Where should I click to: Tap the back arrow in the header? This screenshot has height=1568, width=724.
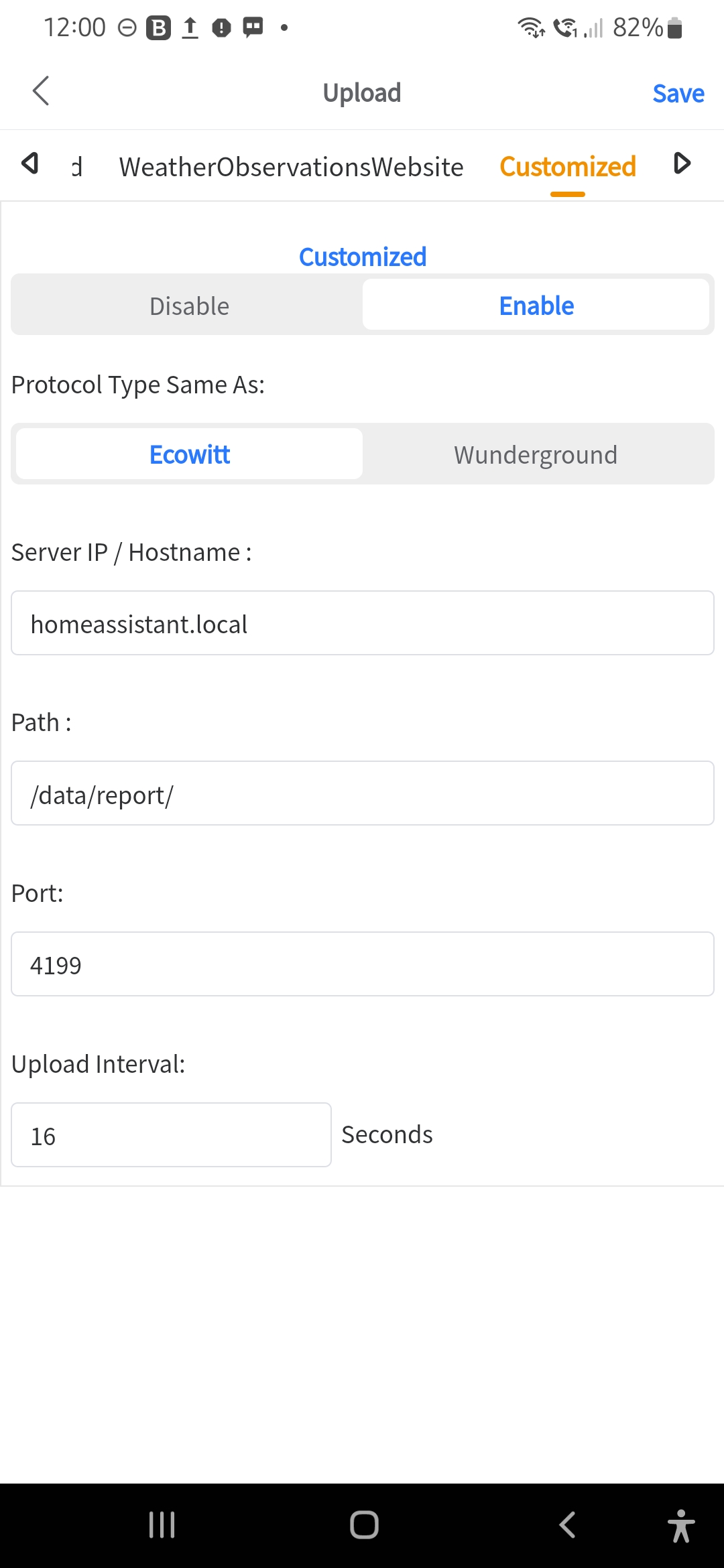[x=41, y=91]
